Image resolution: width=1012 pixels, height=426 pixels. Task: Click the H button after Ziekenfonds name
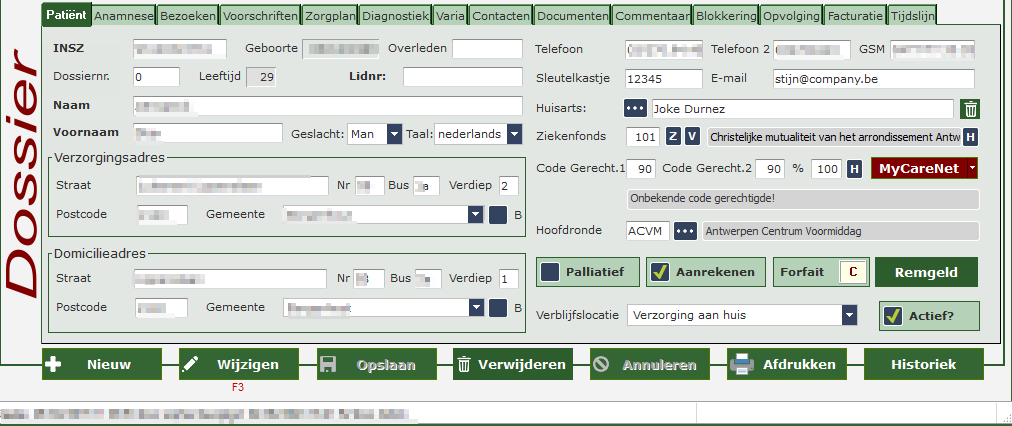point(970,137)
